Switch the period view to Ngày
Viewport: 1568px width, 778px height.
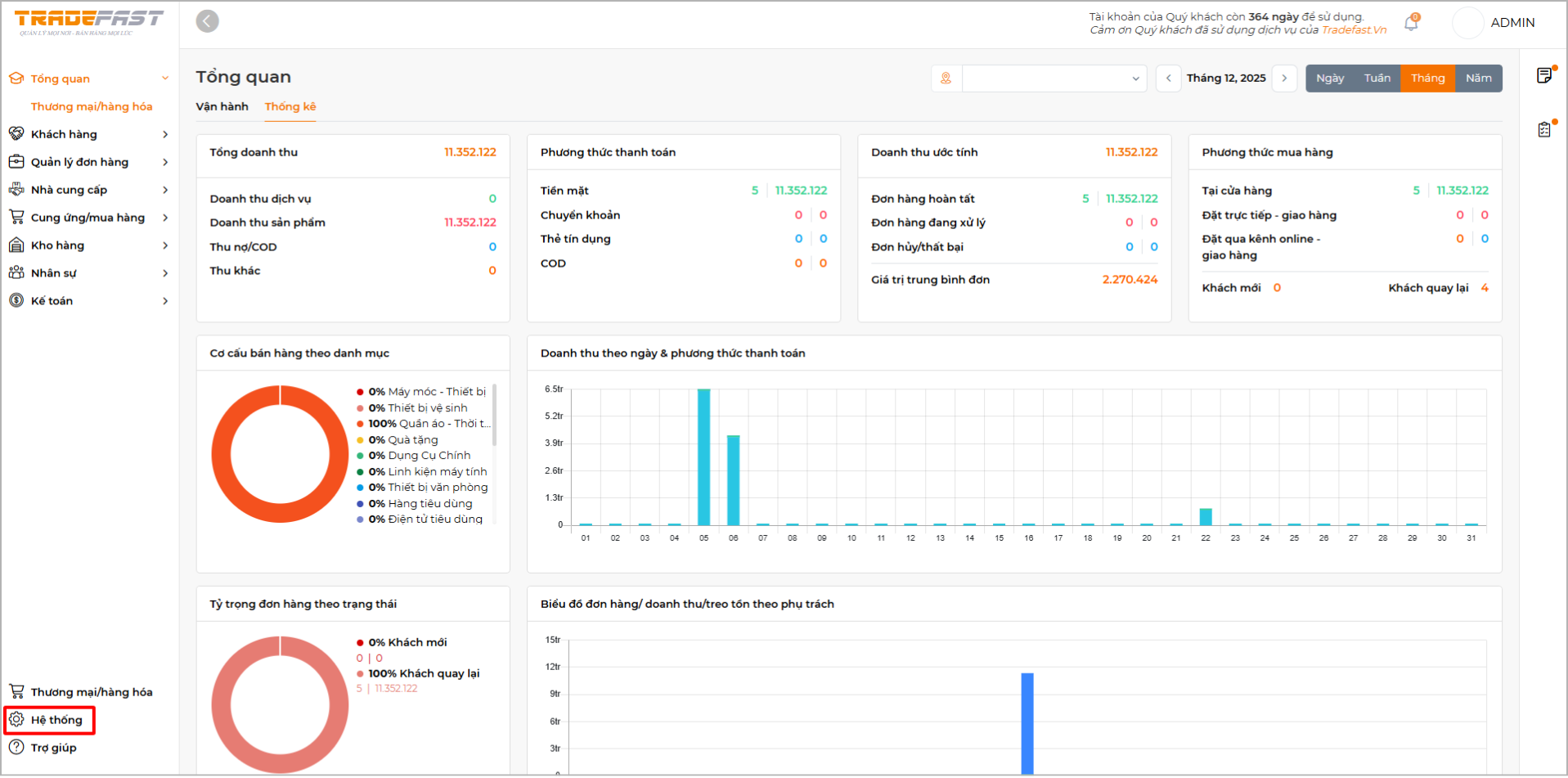(x=1330, y=79)
